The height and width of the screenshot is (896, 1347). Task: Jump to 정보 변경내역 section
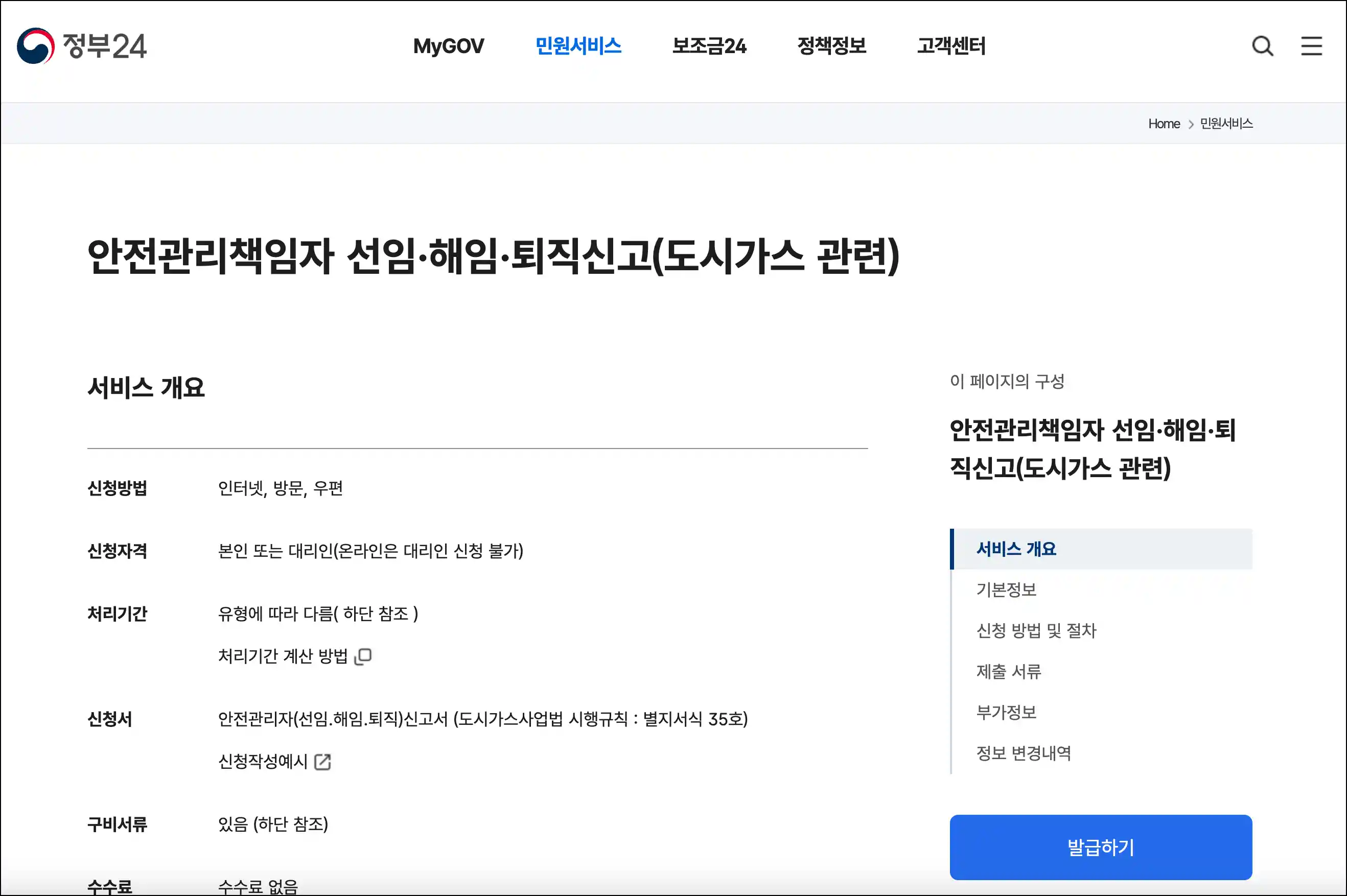pyautogui.click(x=1024, y=753)
